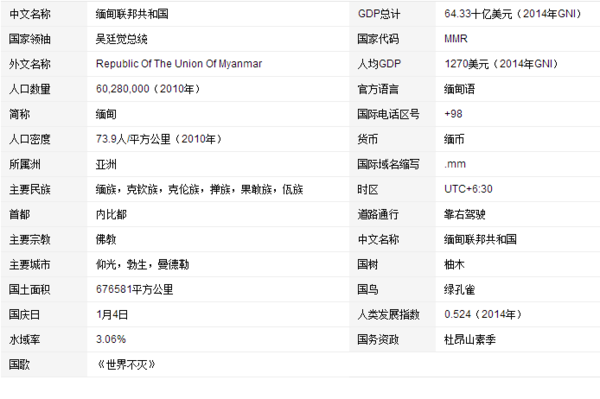Select the 国务资政 label

click(378, 339)
